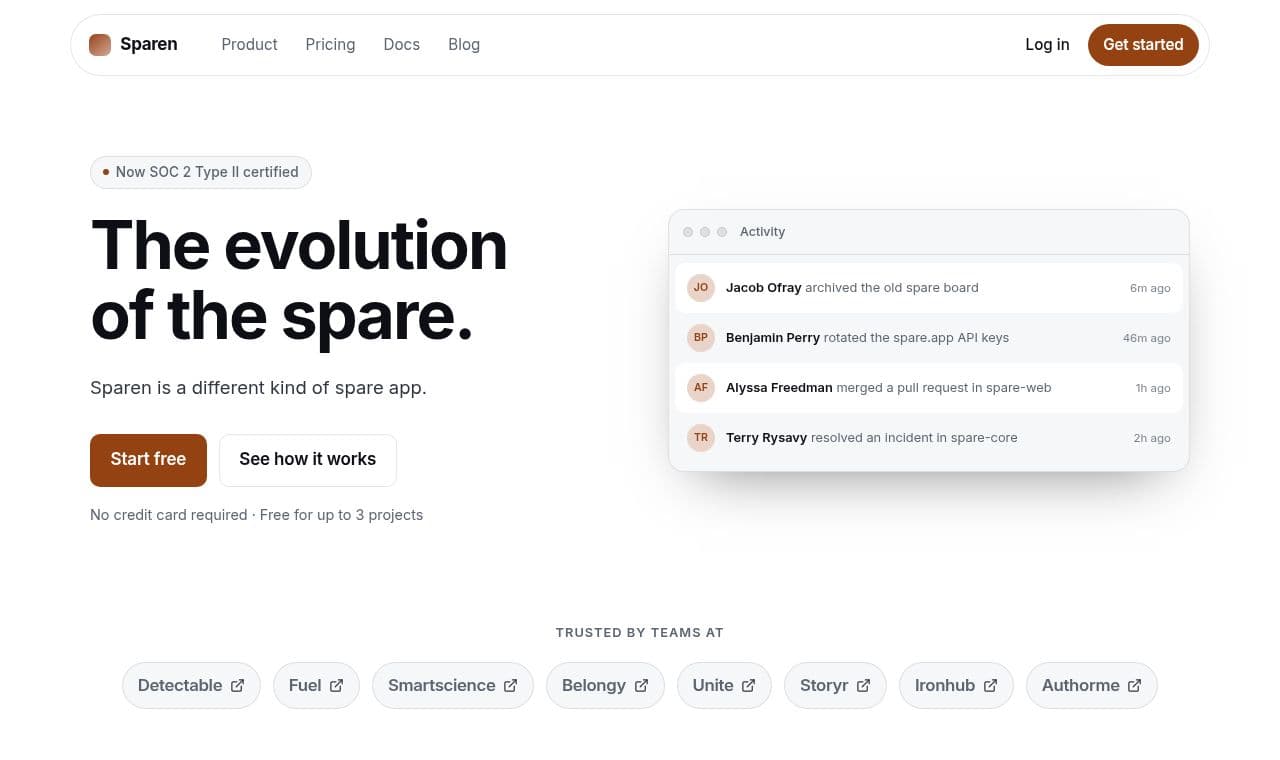Select the Sparen brand name

tap(149, 45)
